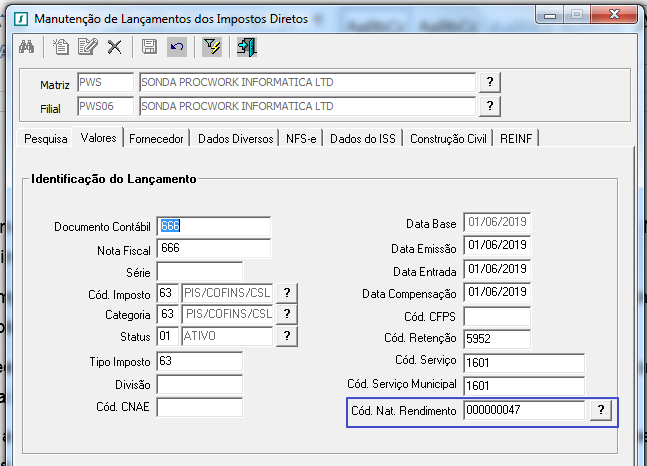
Task: Click the exit door icon
Action: [247, 47]
